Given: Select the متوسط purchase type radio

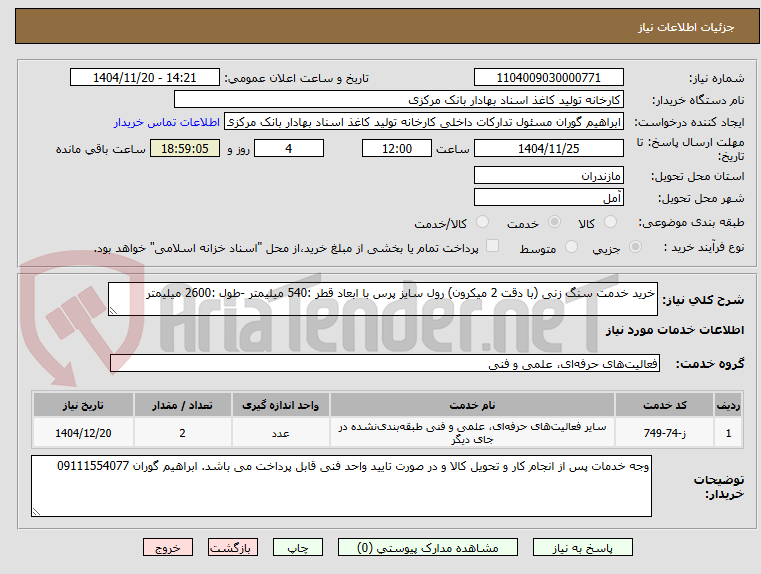Looking at the screenshot, I should pyautogui.click(x=571, y=247).
